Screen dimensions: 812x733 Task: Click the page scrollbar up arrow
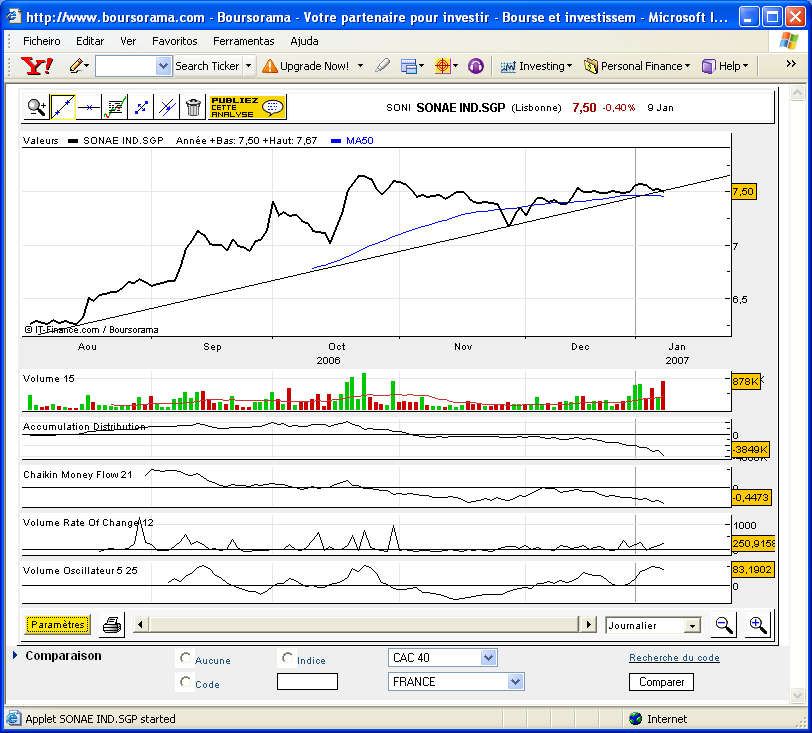[x=797, y=93]
